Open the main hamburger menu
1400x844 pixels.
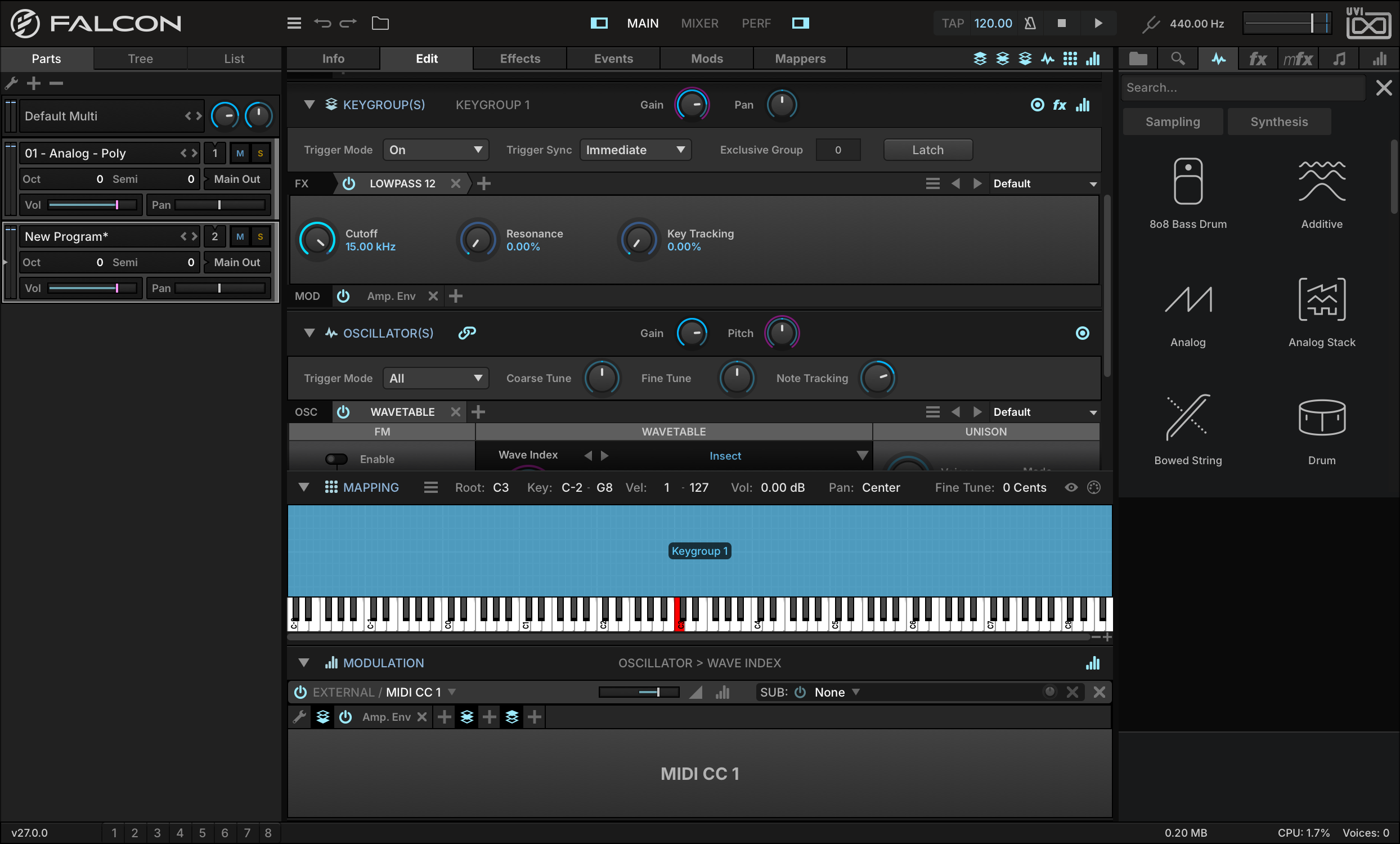click(x=294, y=23)
